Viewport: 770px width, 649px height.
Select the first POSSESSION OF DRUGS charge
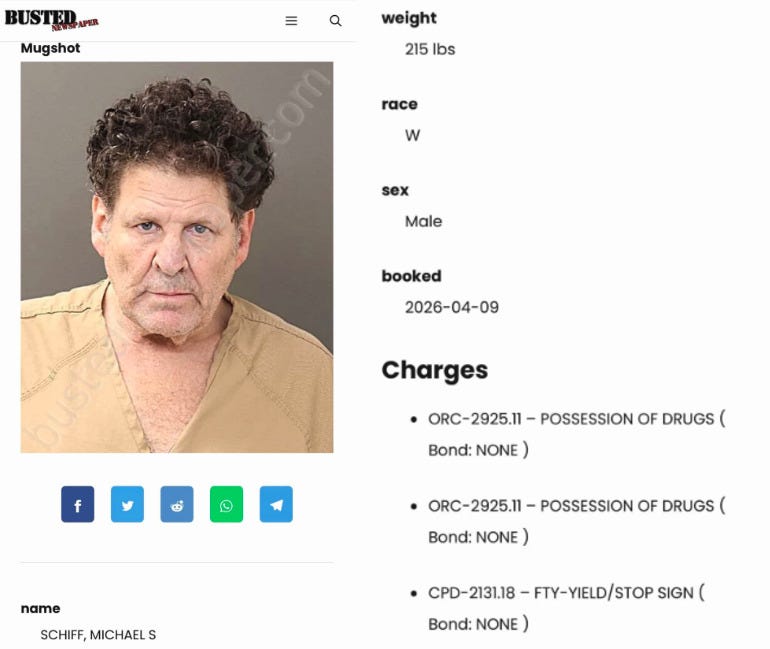[x=577, y=434]
